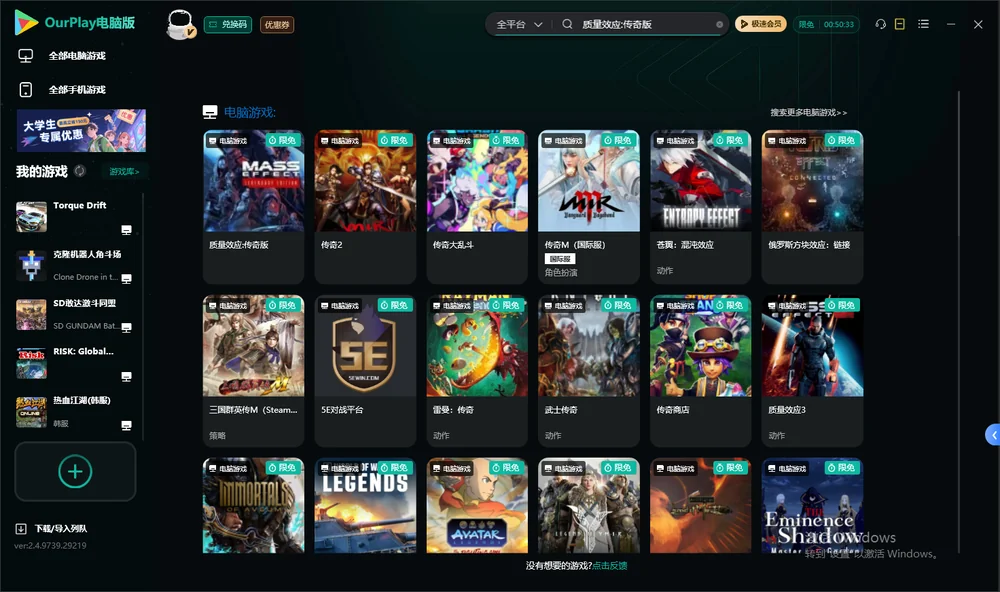Open the hamburger list menu
1000x592 pixels.
[x=923, y=24]
